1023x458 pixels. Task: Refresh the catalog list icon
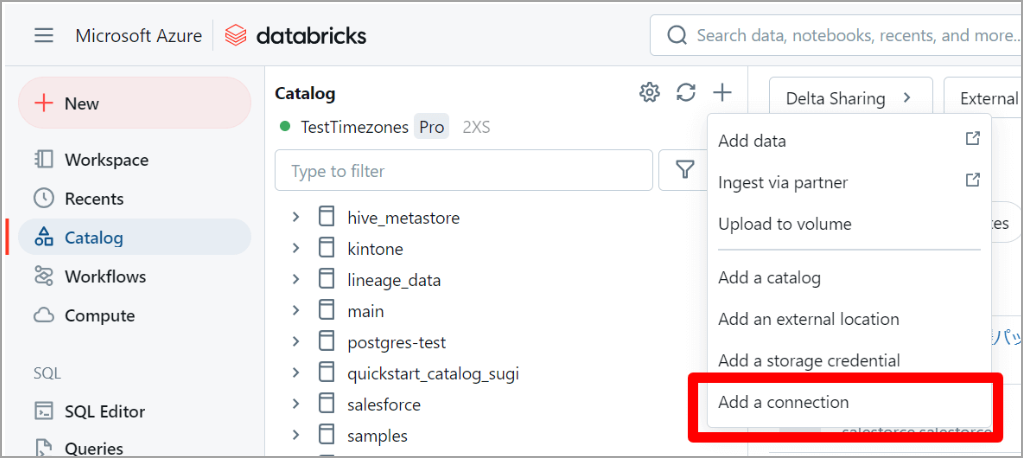tap(686, 93)
